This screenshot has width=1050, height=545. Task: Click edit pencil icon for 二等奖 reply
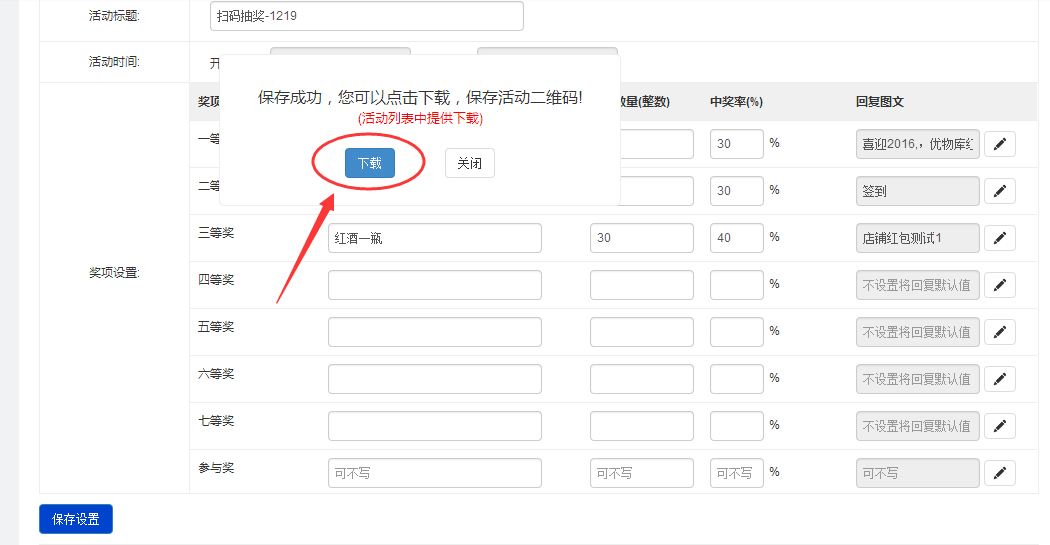click(x=999, y=191)
